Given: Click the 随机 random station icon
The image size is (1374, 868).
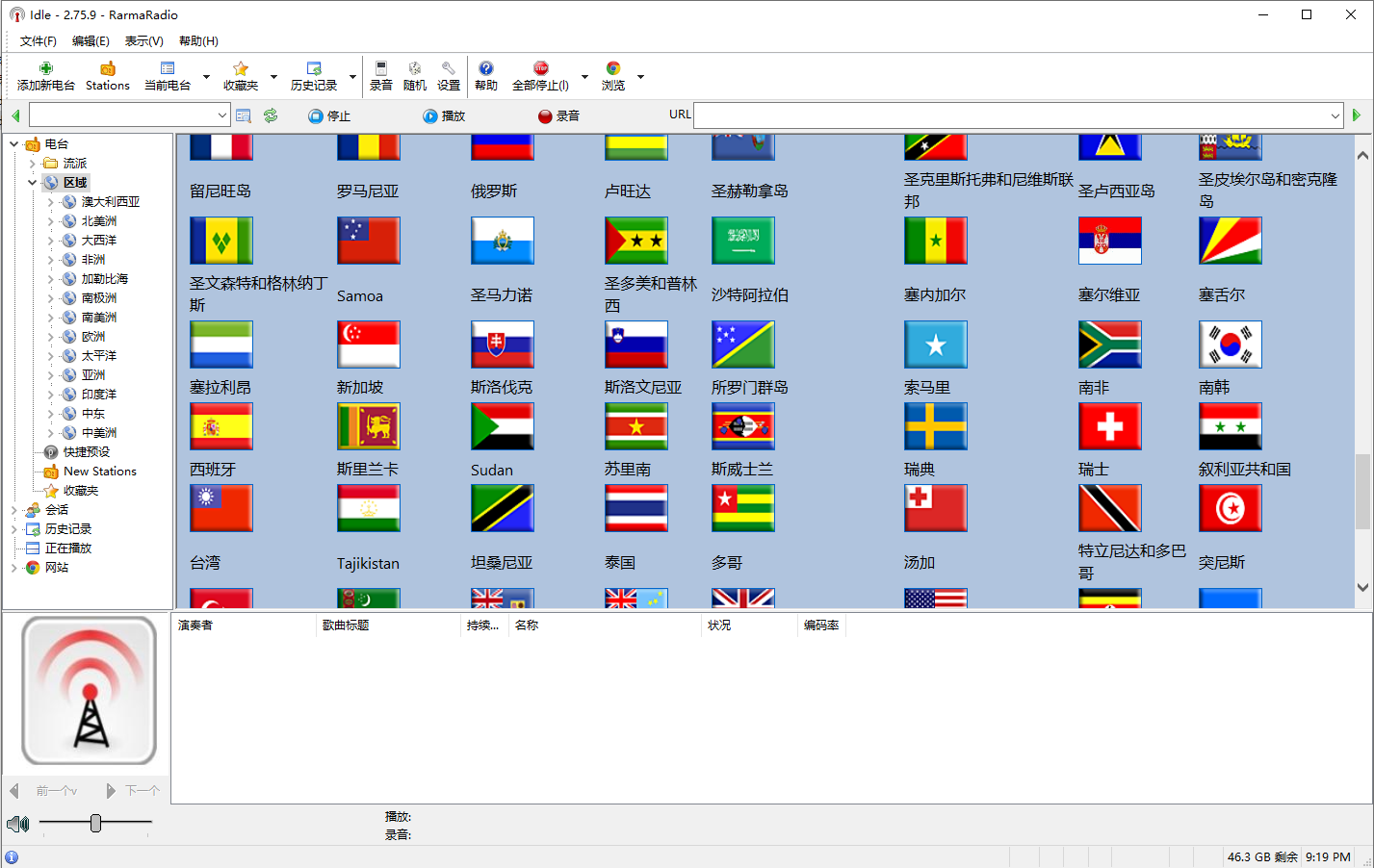Looking at the screenshot, I should pyautogui.click(x=415, y=69).
